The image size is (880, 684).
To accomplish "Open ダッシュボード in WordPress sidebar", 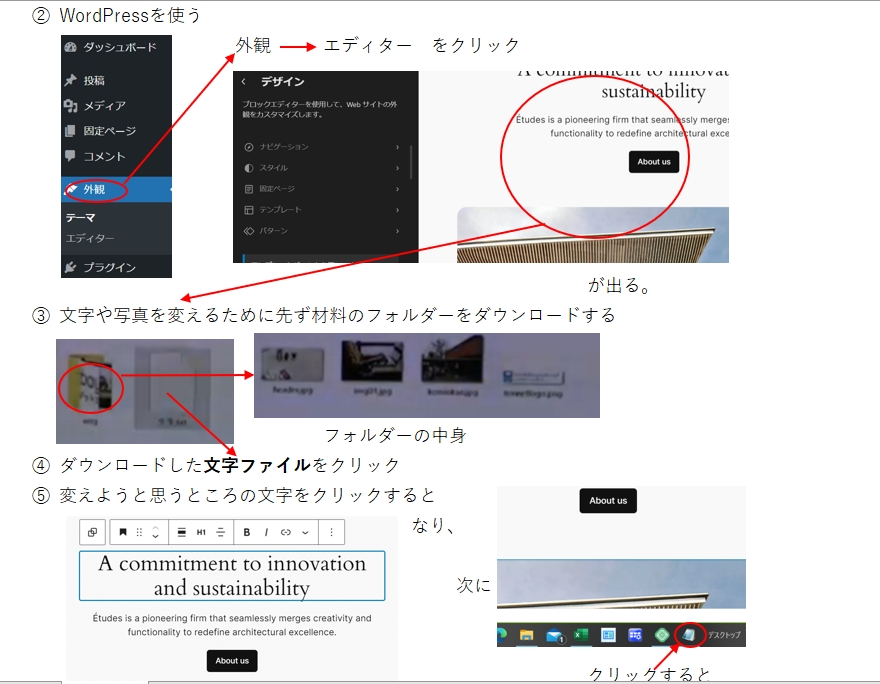I will click(x=111, y=47).
